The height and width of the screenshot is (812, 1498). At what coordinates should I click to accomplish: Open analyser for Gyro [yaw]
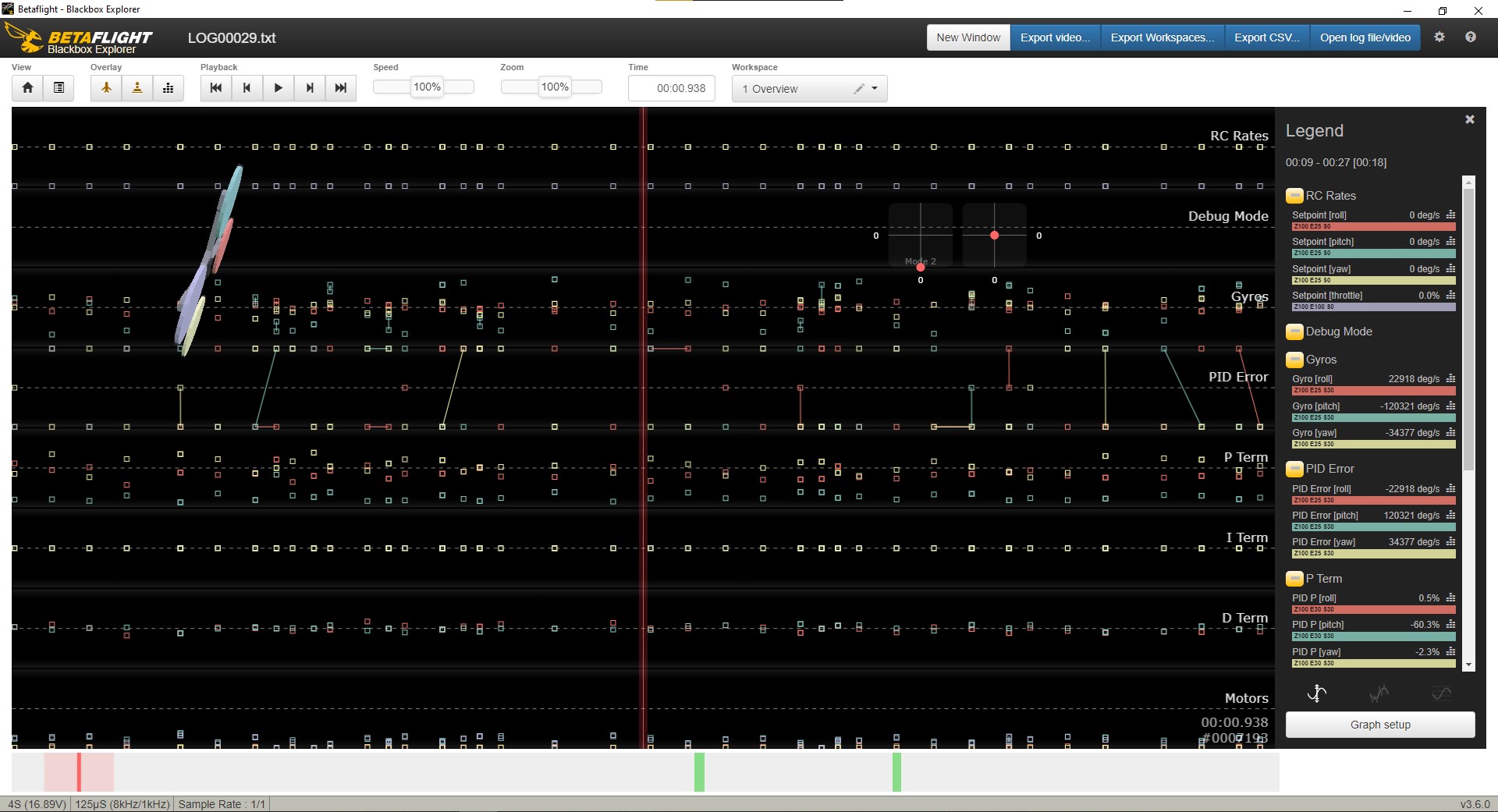click(1450, 432)
